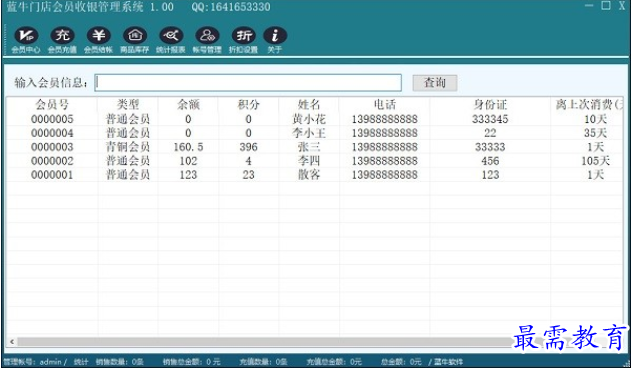Click the 105天 last-consumption cell
Viewport: 635px width, 369px height.
click(595, 161)
